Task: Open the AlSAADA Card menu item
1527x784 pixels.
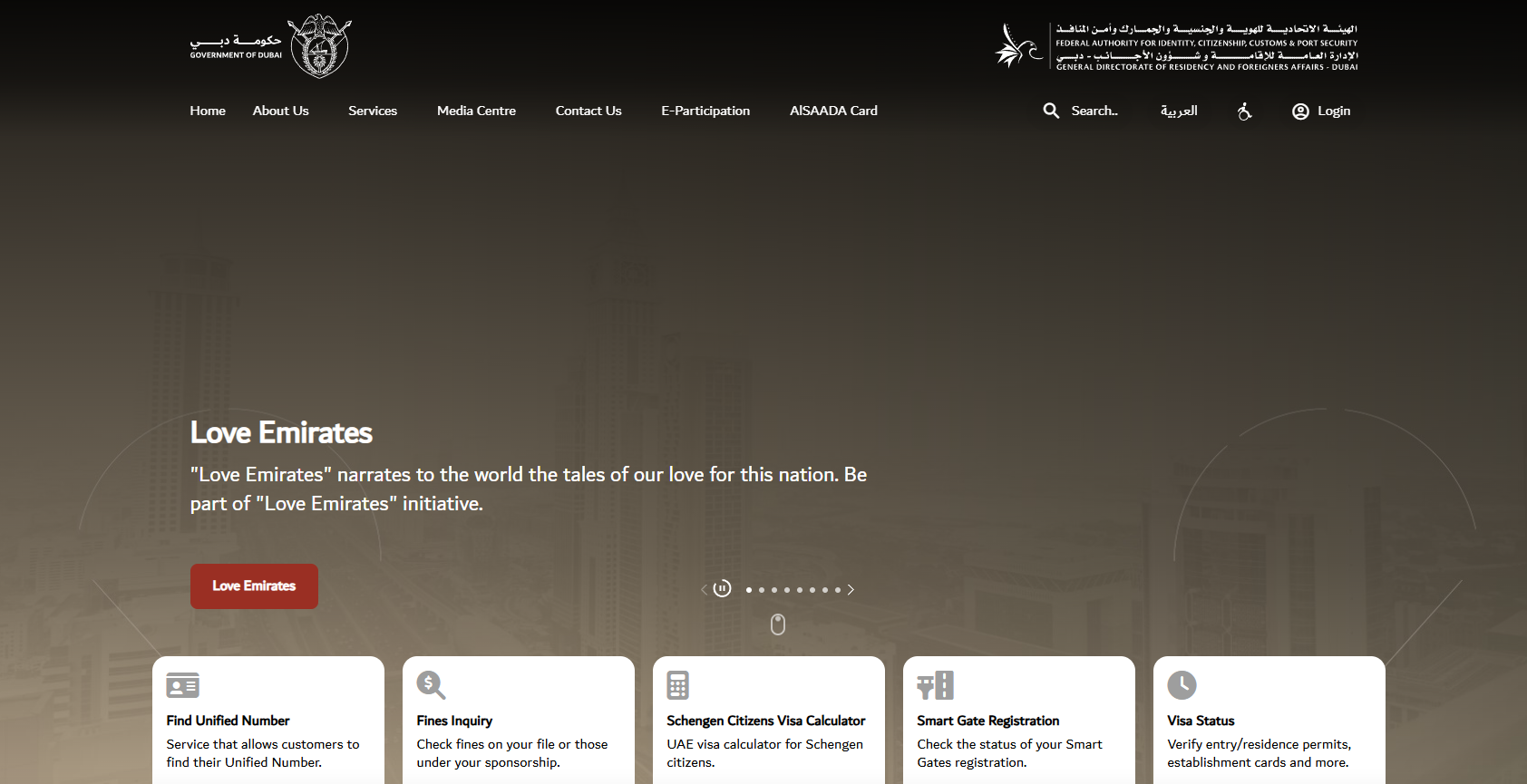Action: click(833, 111)
